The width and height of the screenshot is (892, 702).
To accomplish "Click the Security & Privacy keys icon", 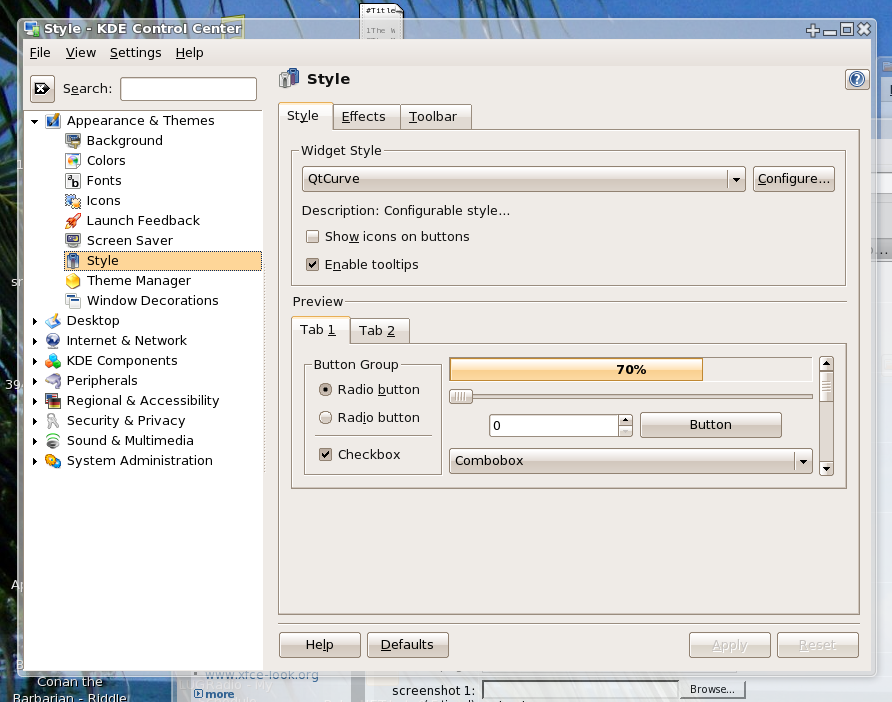I will tap(53, 420).
